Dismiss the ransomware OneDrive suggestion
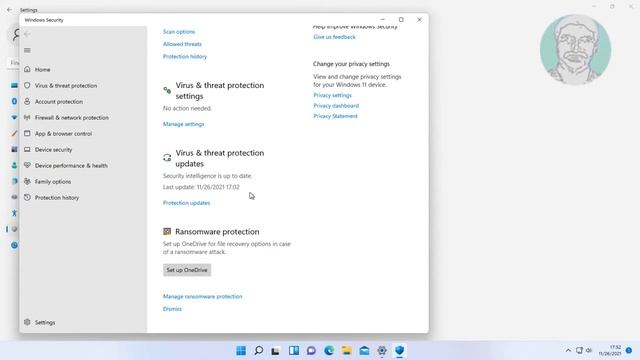 click(172, 309)
